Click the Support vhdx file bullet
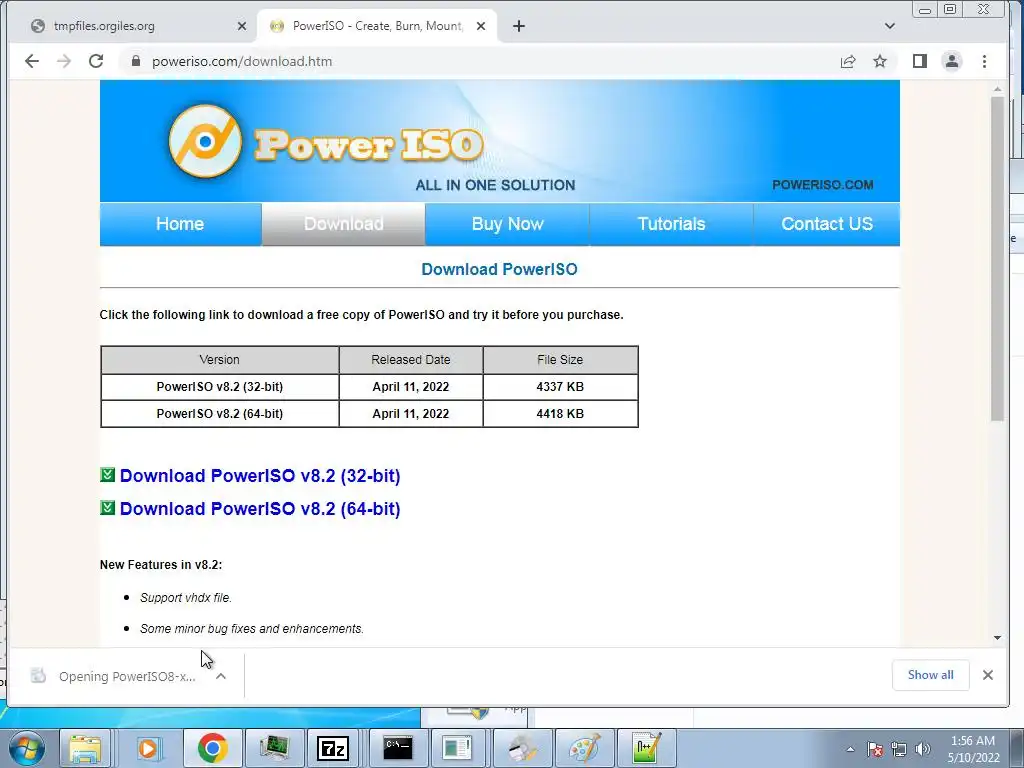This screenshot has width=1024, height=768. tap(186, 598)
